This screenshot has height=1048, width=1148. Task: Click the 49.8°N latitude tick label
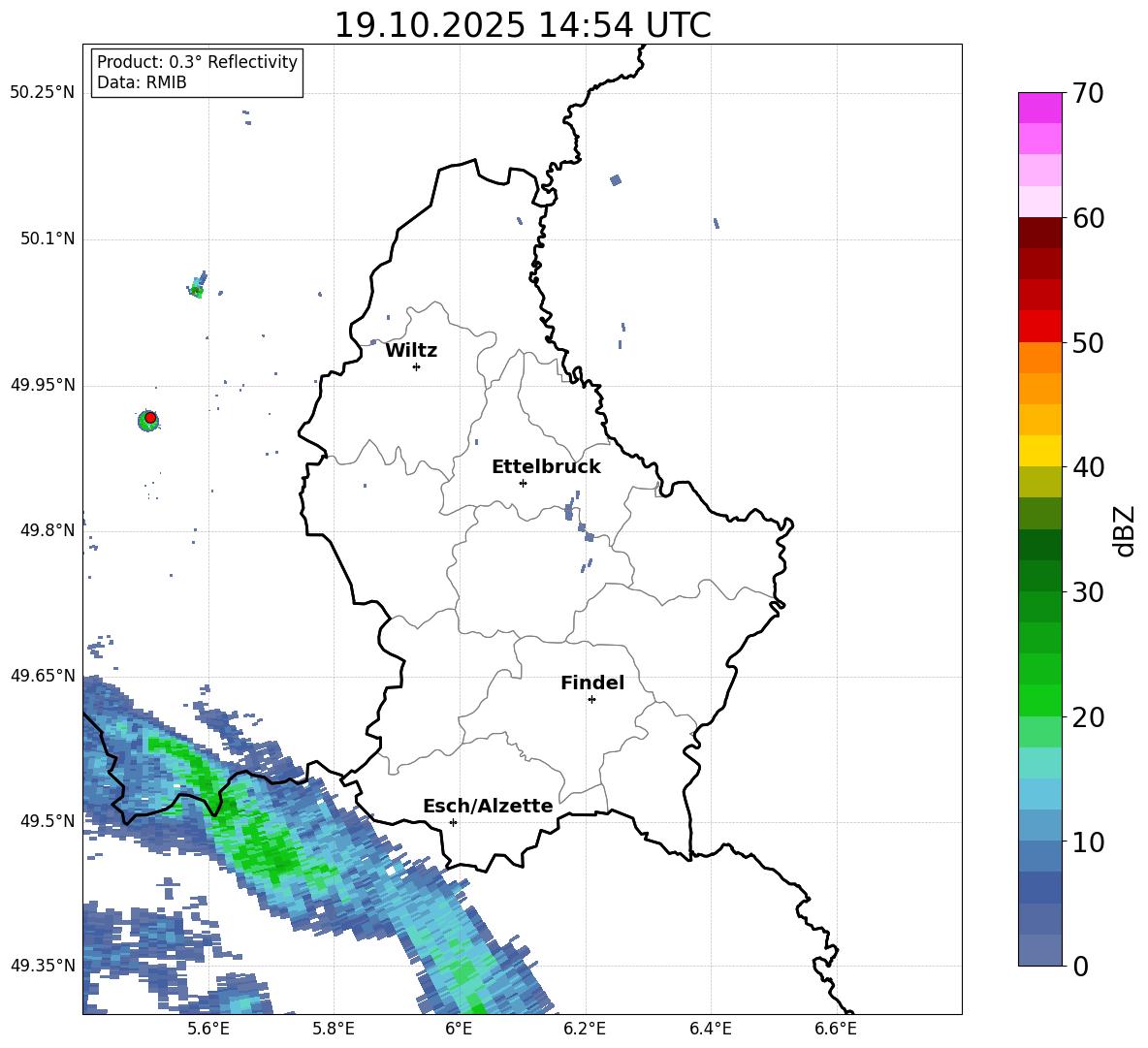click(48, 530)
